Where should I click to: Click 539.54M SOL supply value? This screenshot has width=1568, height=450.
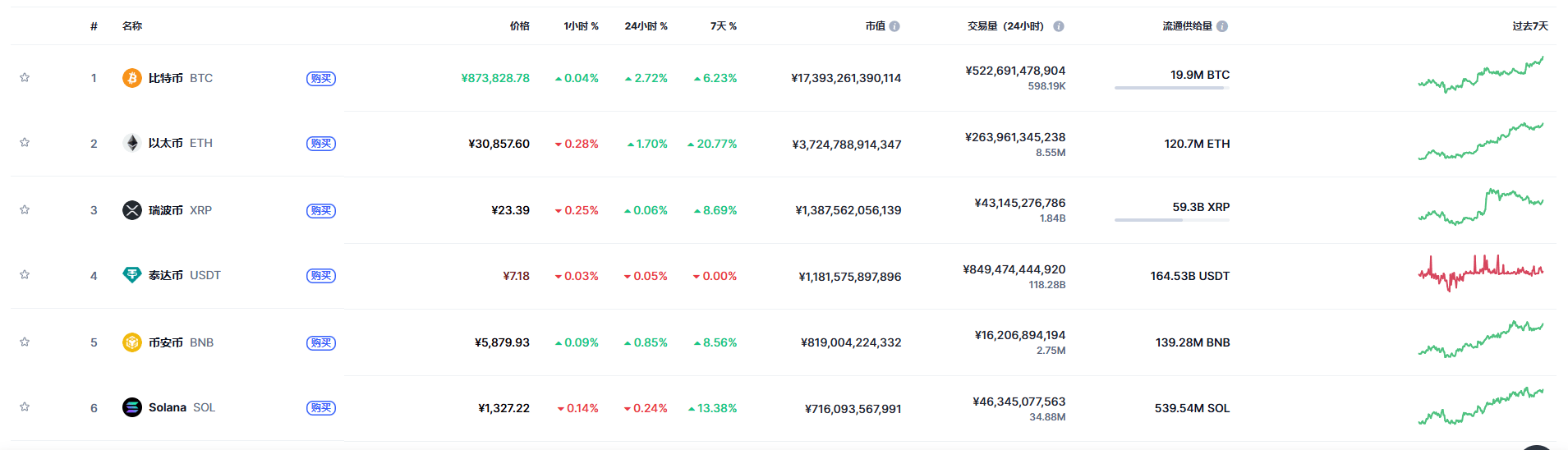[1192, 408]
